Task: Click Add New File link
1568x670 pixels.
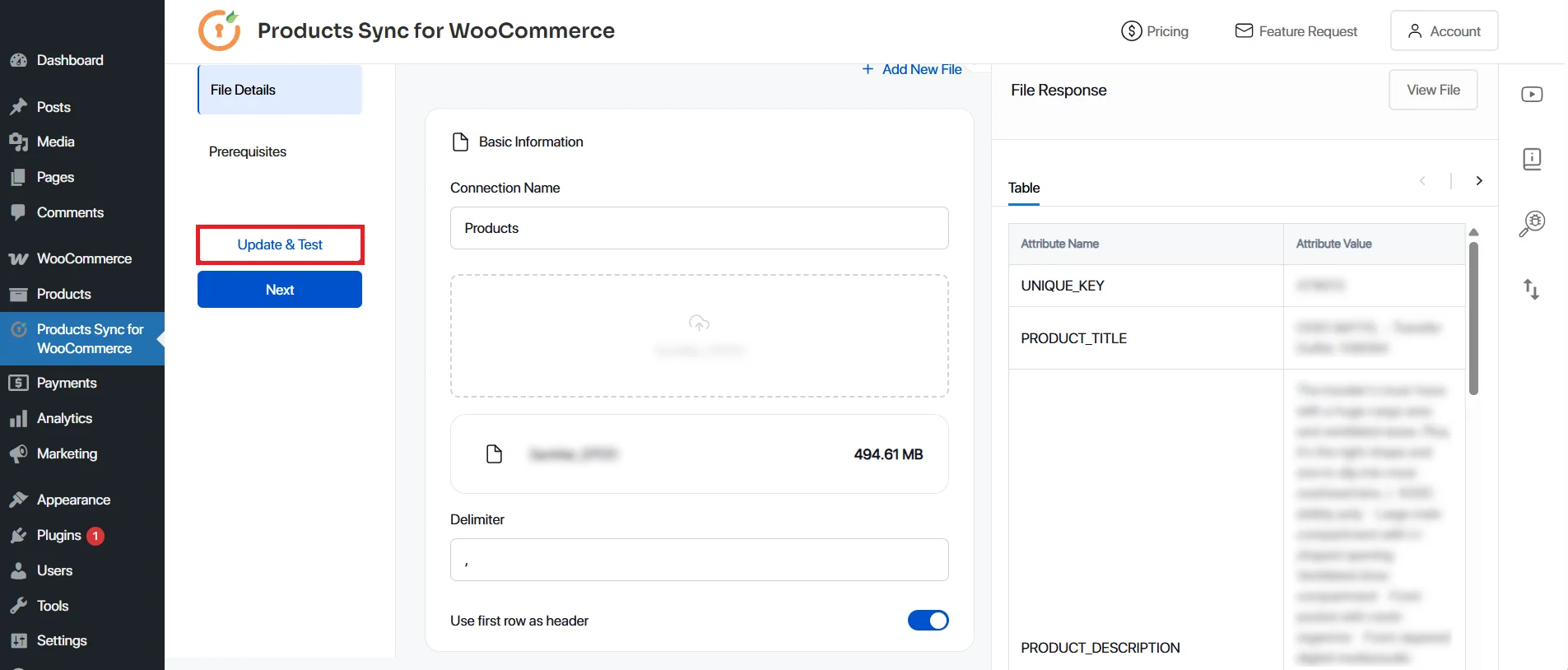Action: coord(912,69)
